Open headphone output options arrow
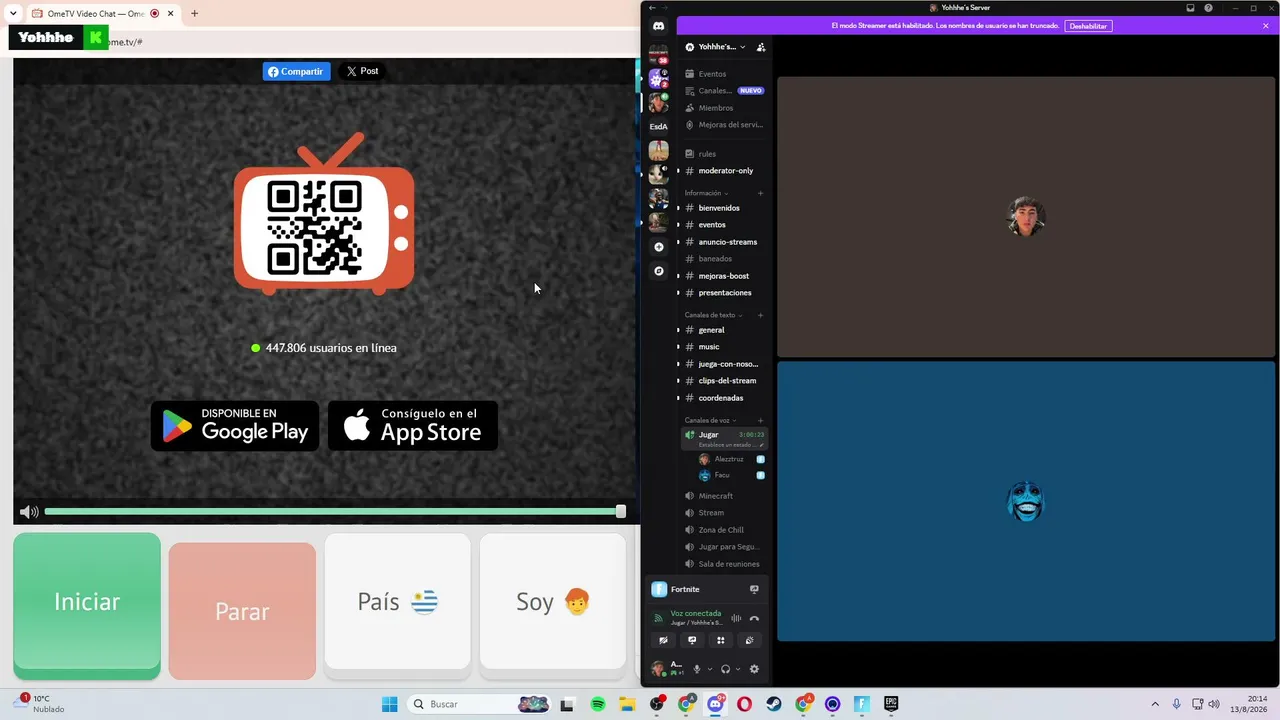This screenshot has height=720, width=1280. pyautogui.click(x=738, y=669)
